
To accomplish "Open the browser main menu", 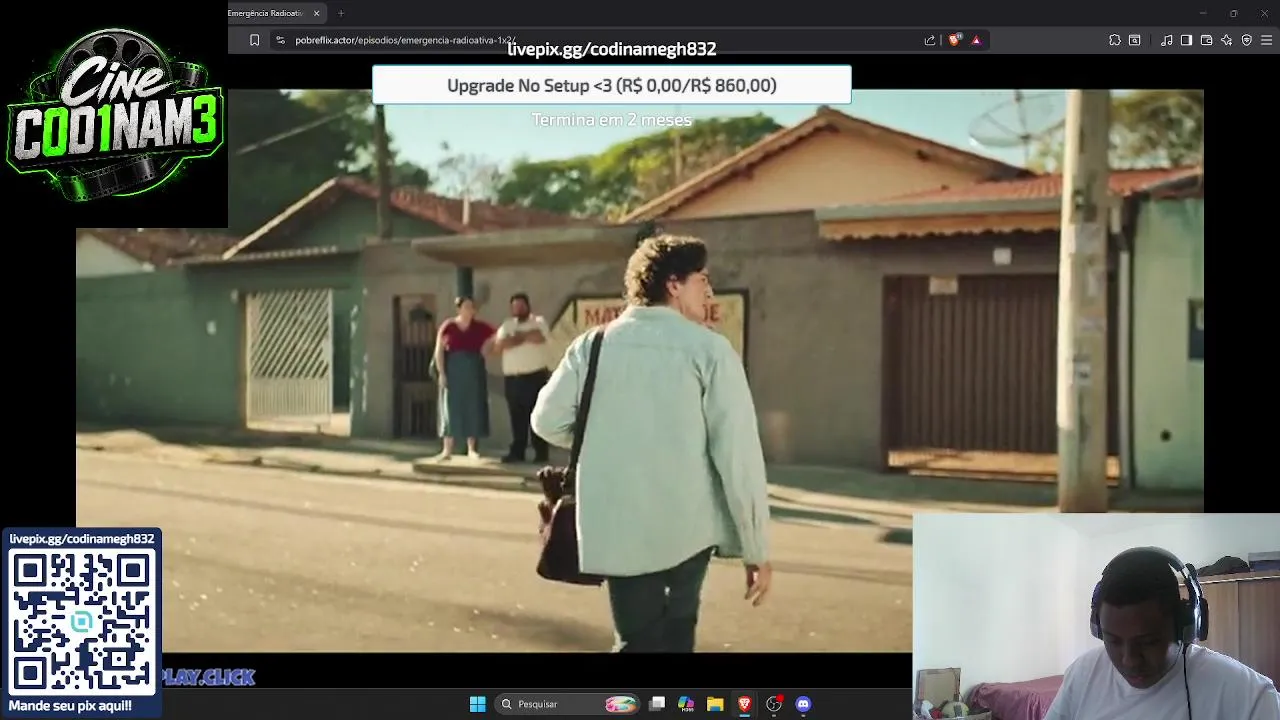I will [1267, 40].
